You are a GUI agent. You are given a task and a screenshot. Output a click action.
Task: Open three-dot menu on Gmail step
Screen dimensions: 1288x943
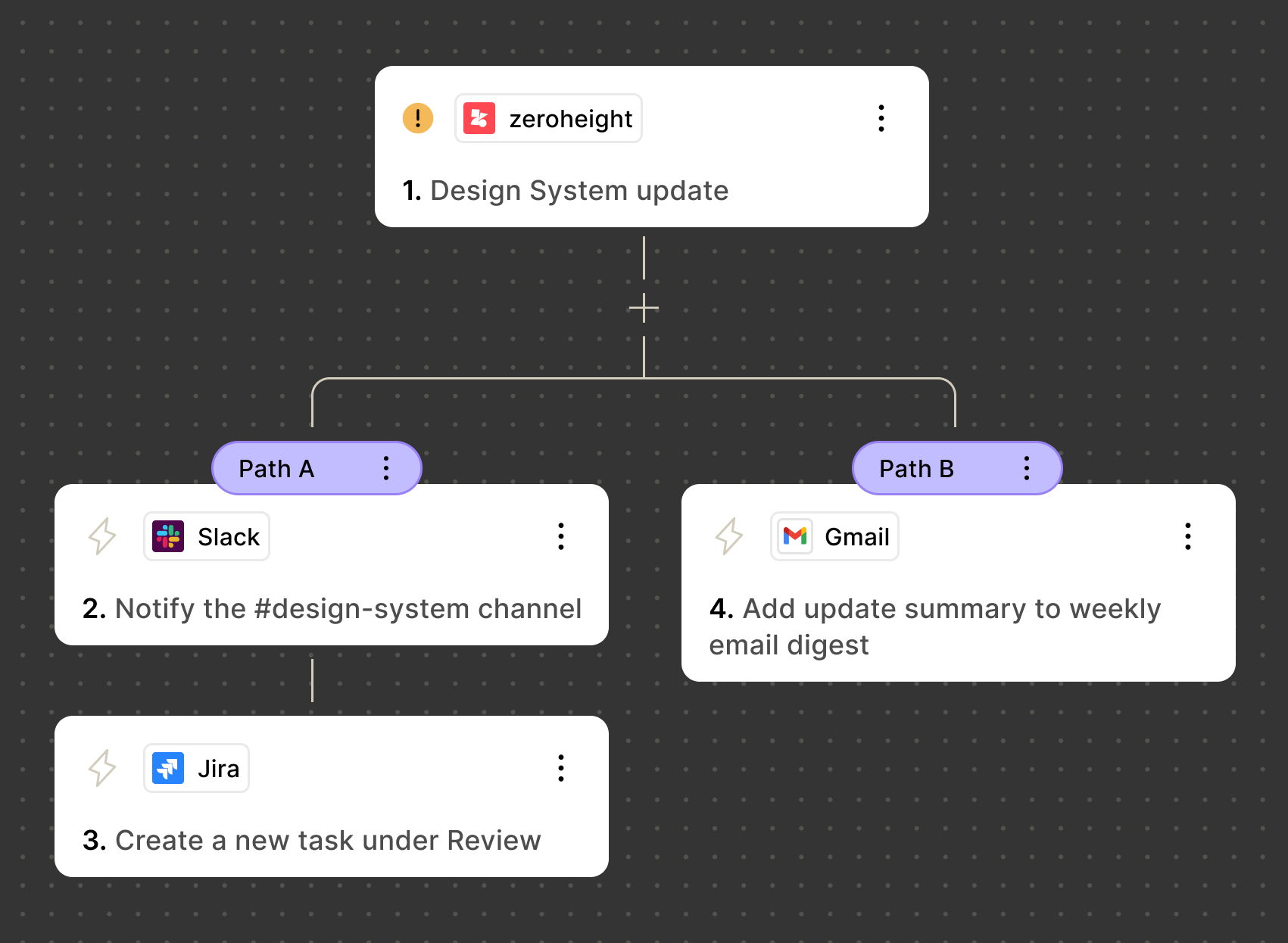[x=1188, y=536]
